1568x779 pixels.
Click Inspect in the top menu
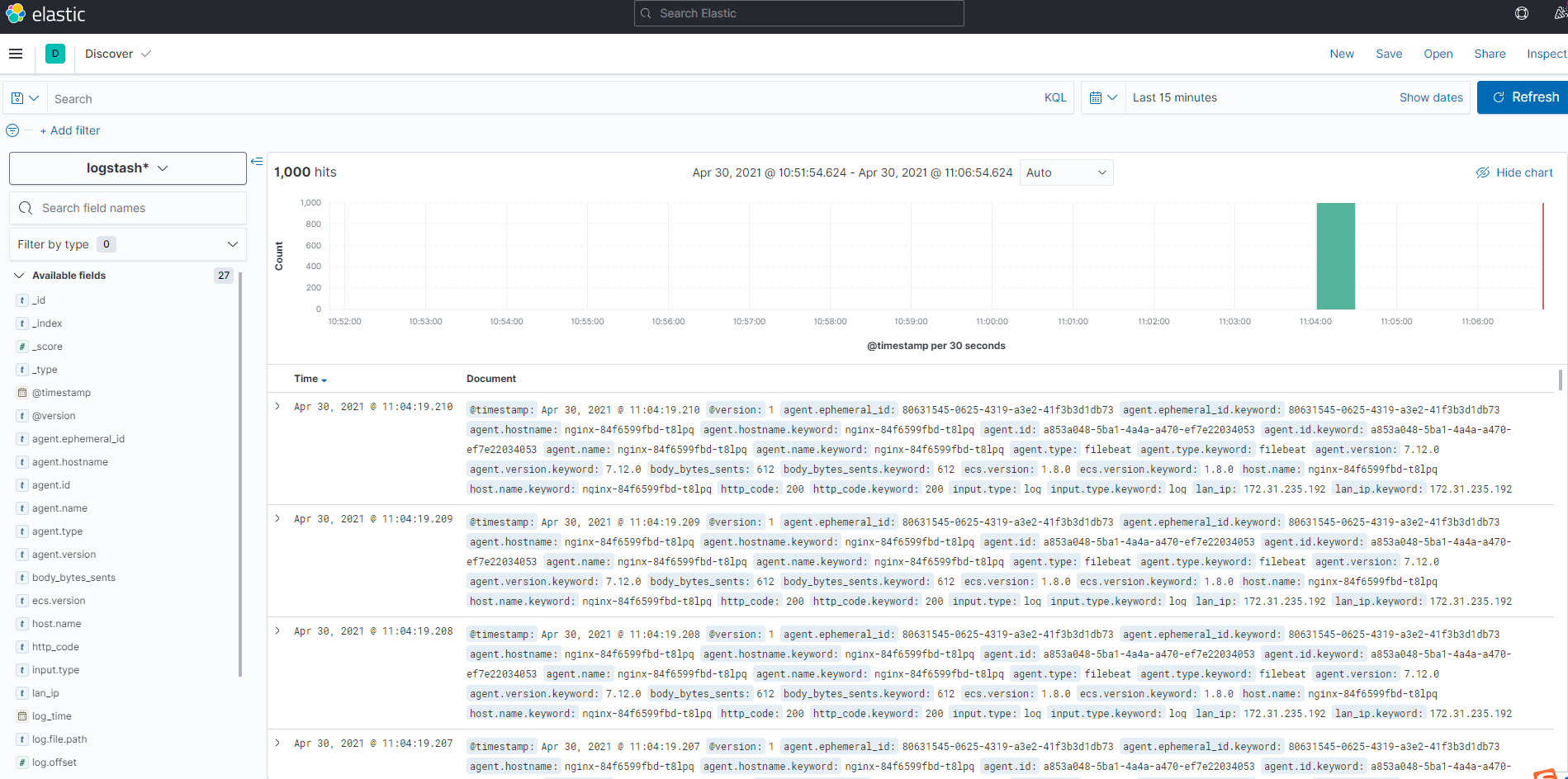(1547, 54)
